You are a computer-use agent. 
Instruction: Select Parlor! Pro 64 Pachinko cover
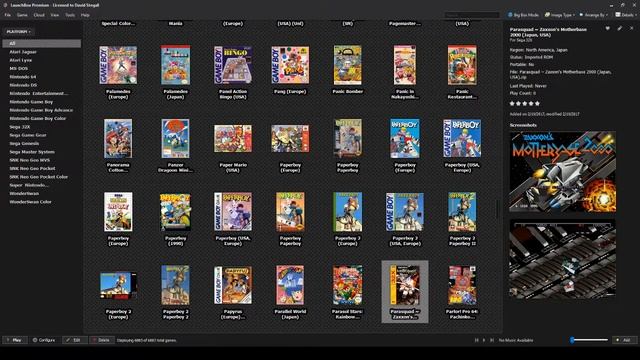click(462, 285)
